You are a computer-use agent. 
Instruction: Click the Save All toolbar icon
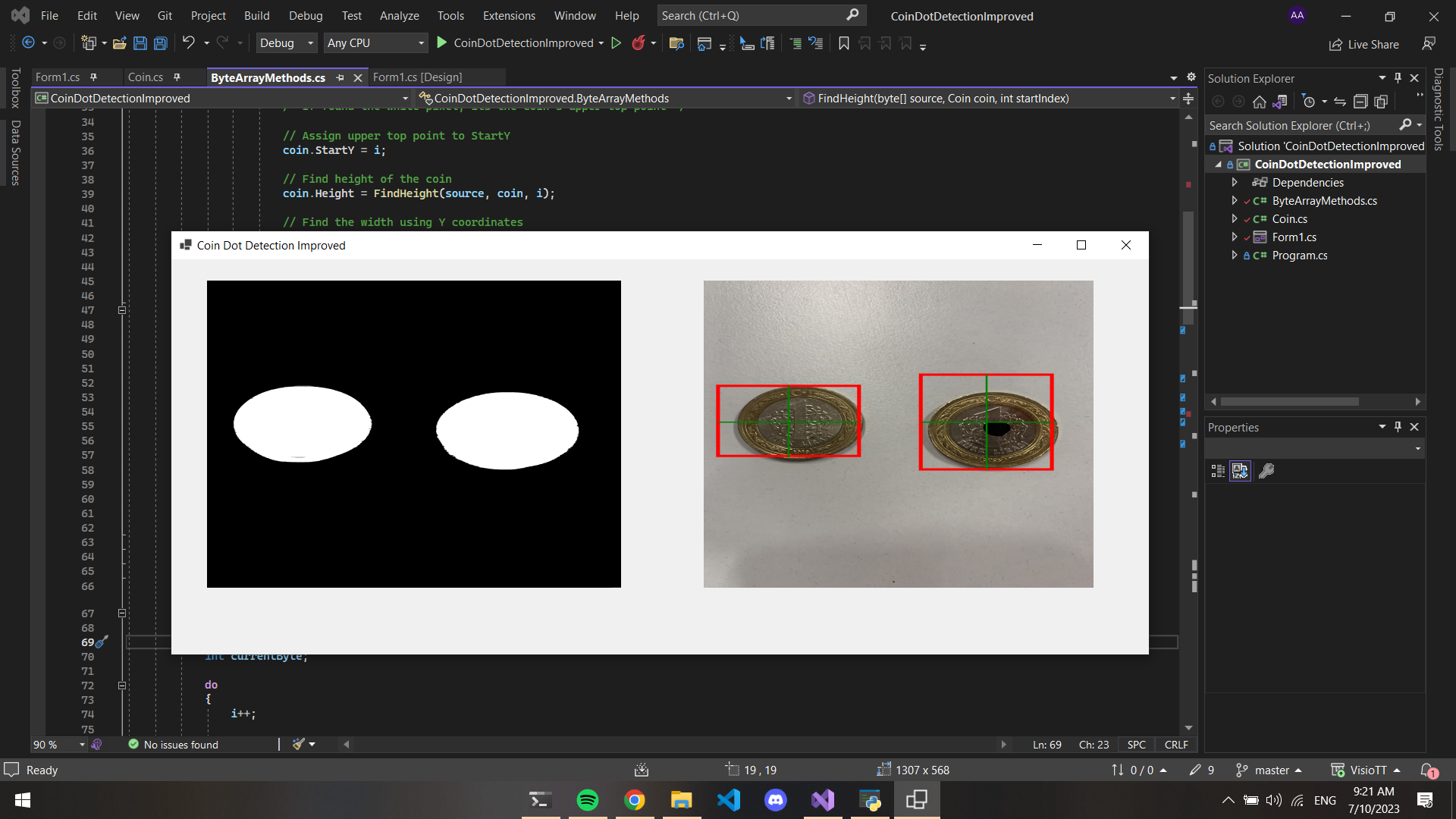click(x=161, y=43)
